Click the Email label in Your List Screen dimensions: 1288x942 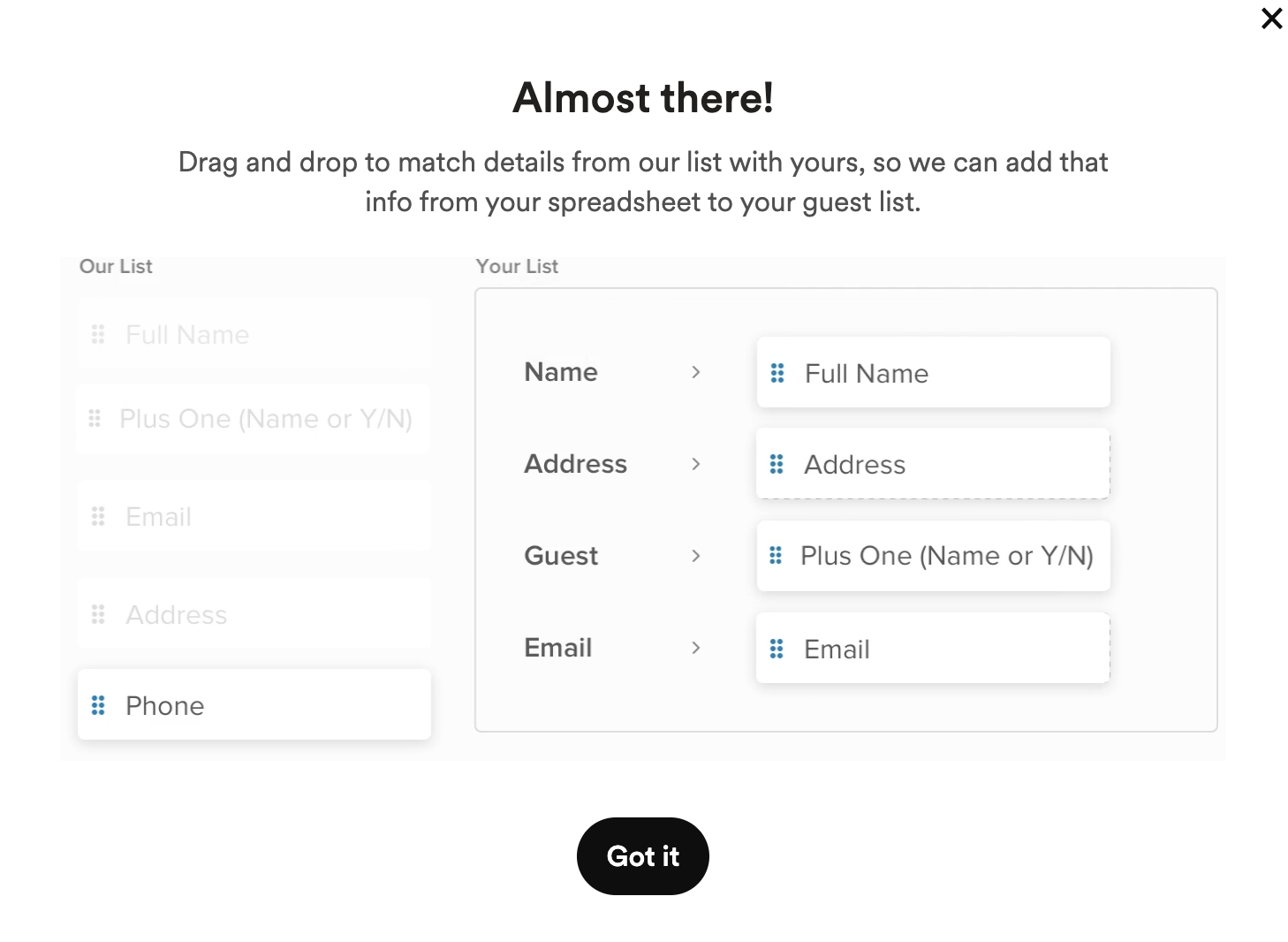[x=558, y=648]
